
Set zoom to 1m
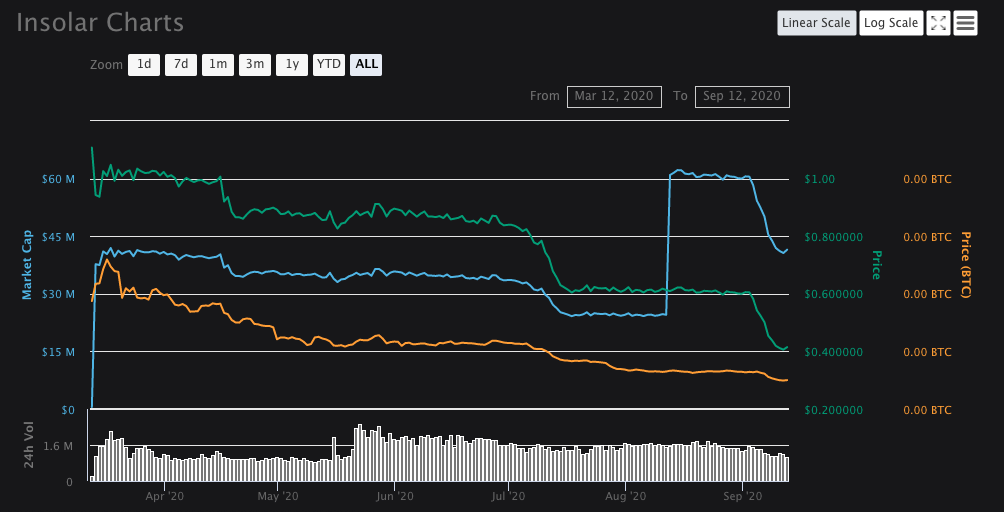point(218,65)
